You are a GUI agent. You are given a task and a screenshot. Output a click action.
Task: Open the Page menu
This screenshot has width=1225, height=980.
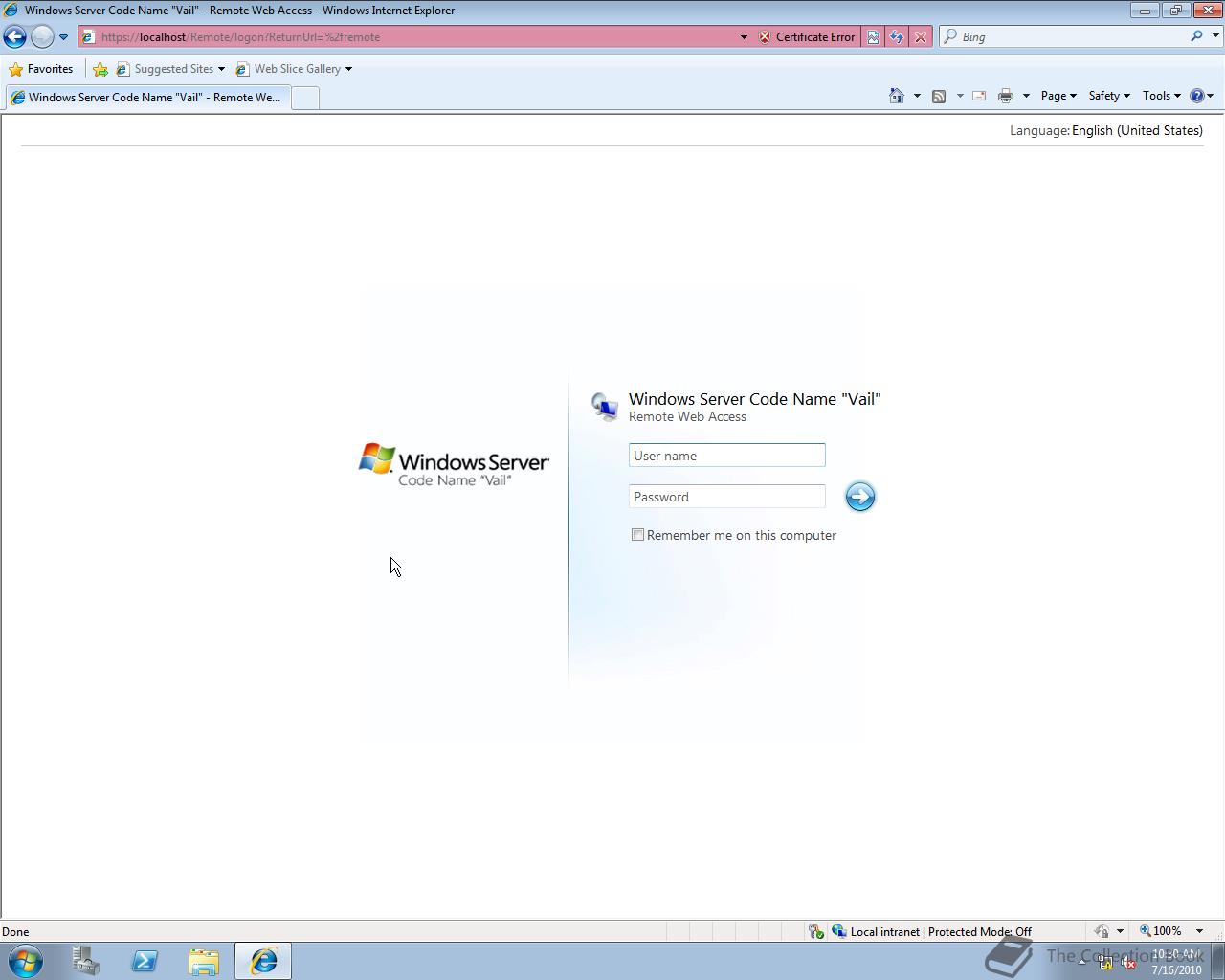[x=1058, y=96]
